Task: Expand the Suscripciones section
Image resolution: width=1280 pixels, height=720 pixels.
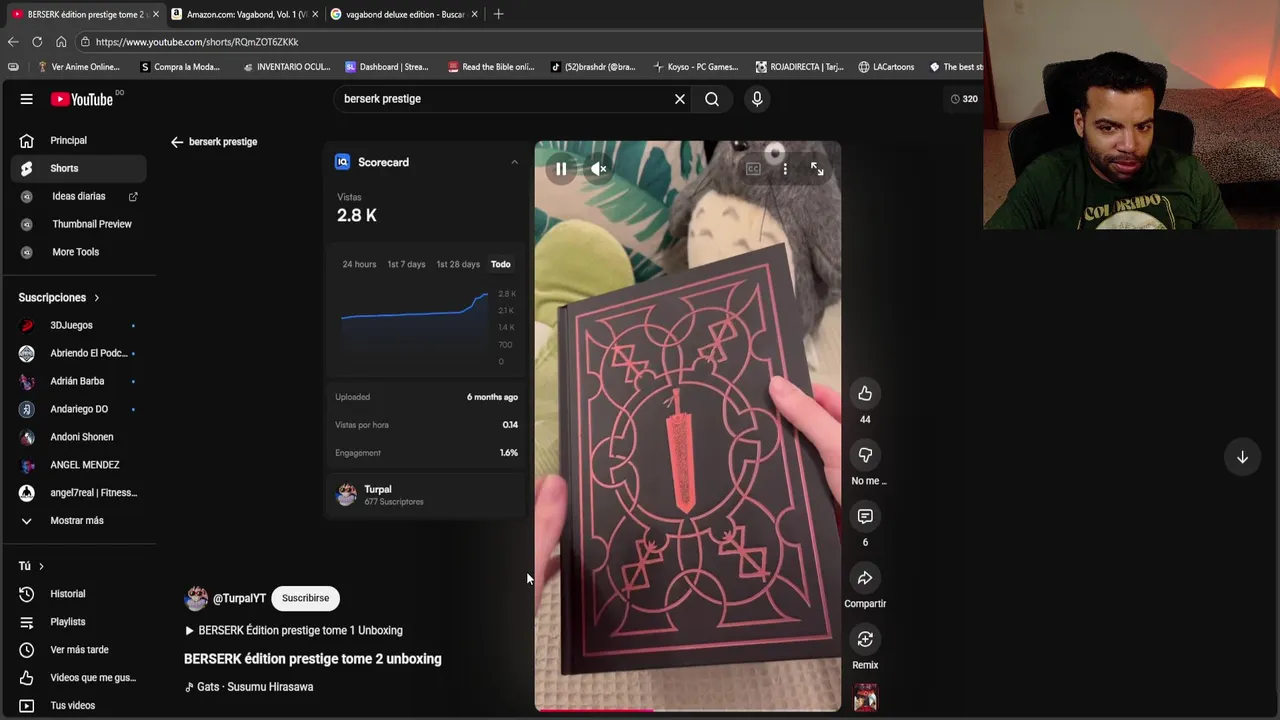Action: 59,298
